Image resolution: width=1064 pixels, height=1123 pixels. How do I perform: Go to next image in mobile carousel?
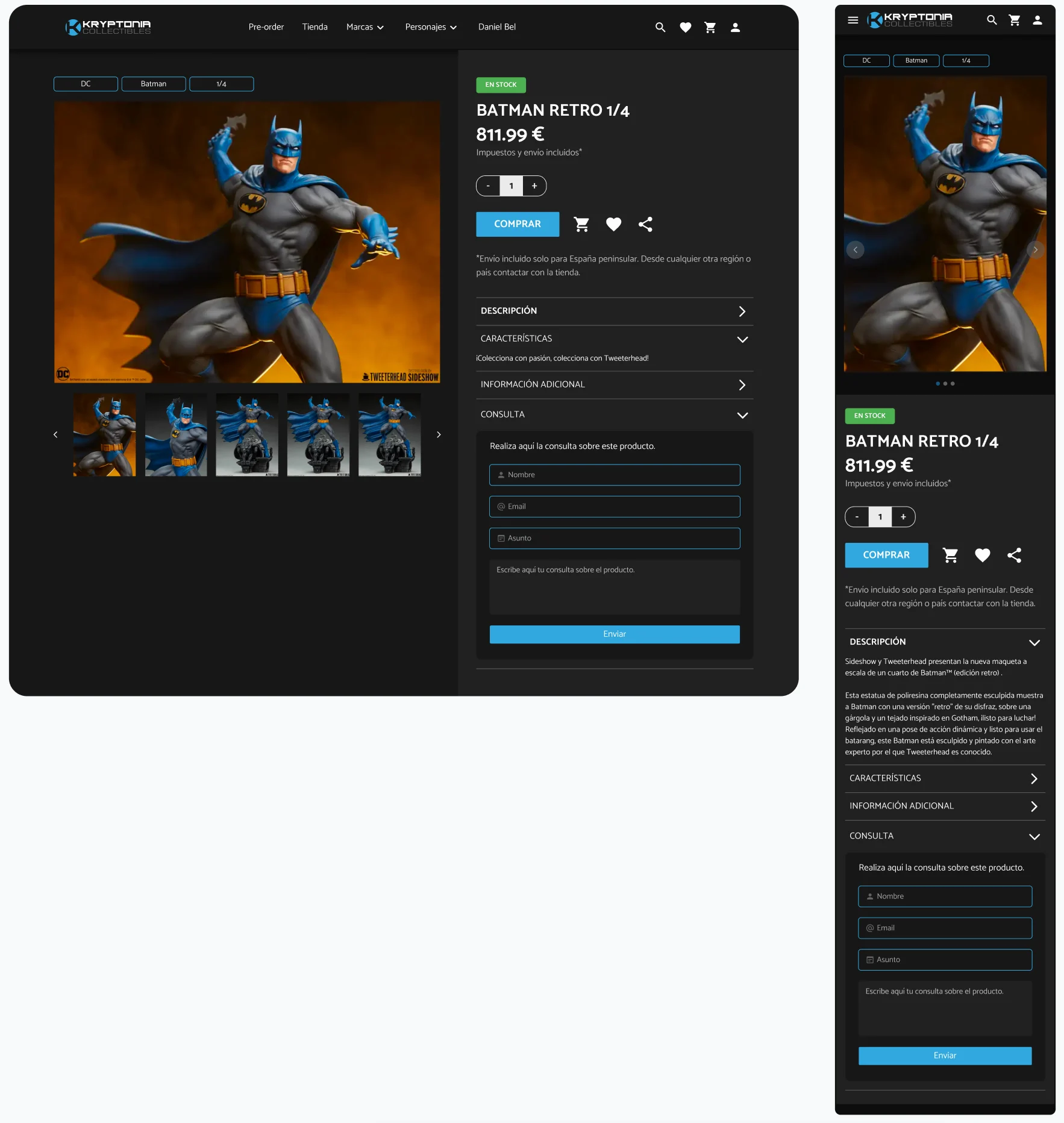[1035, 249]
